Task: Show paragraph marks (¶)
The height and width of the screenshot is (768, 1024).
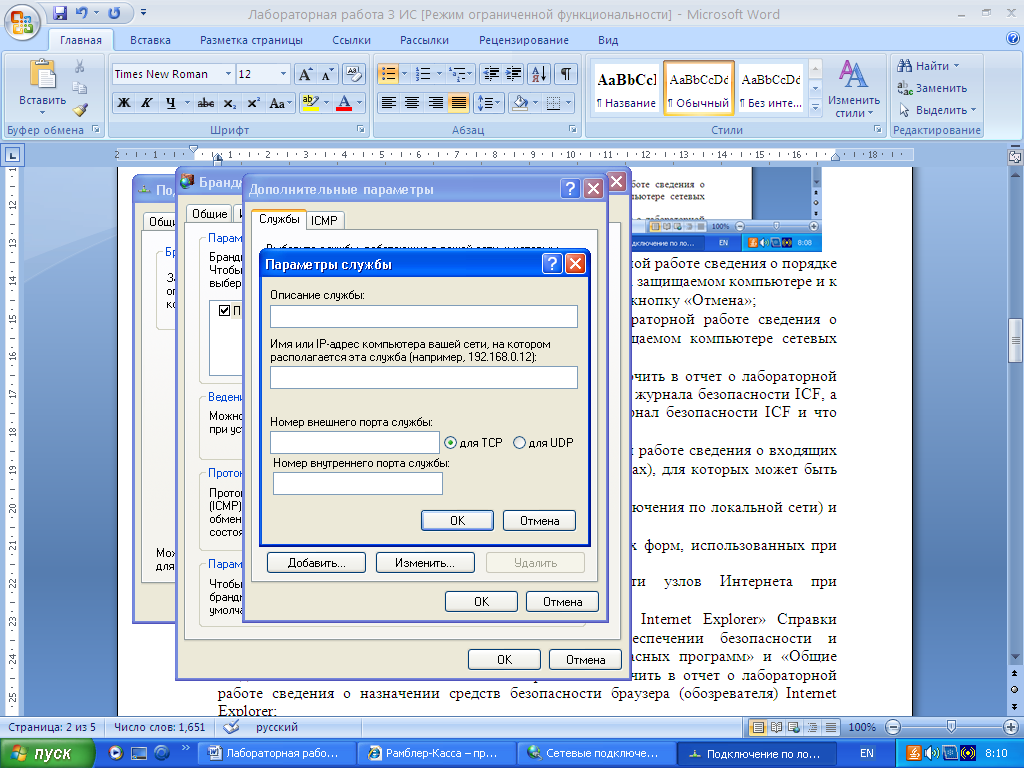Action: pyautogui.click(x=566, y=74)
